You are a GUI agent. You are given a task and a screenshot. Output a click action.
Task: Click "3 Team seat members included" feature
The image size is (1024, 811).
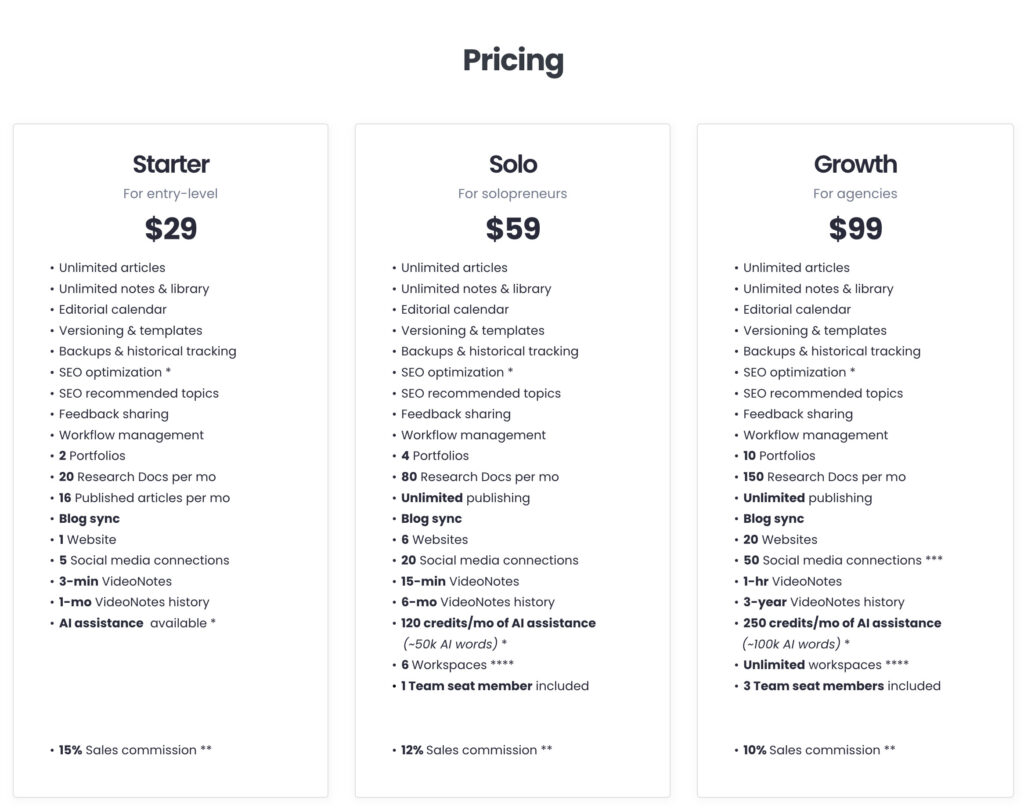click(842, 686)
